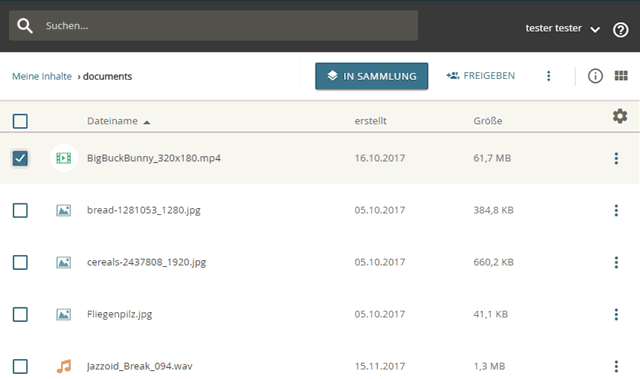640x379 pixels.
Task: Open file bread-1281053_1280.jpg
Action: (x=144, y=211)
